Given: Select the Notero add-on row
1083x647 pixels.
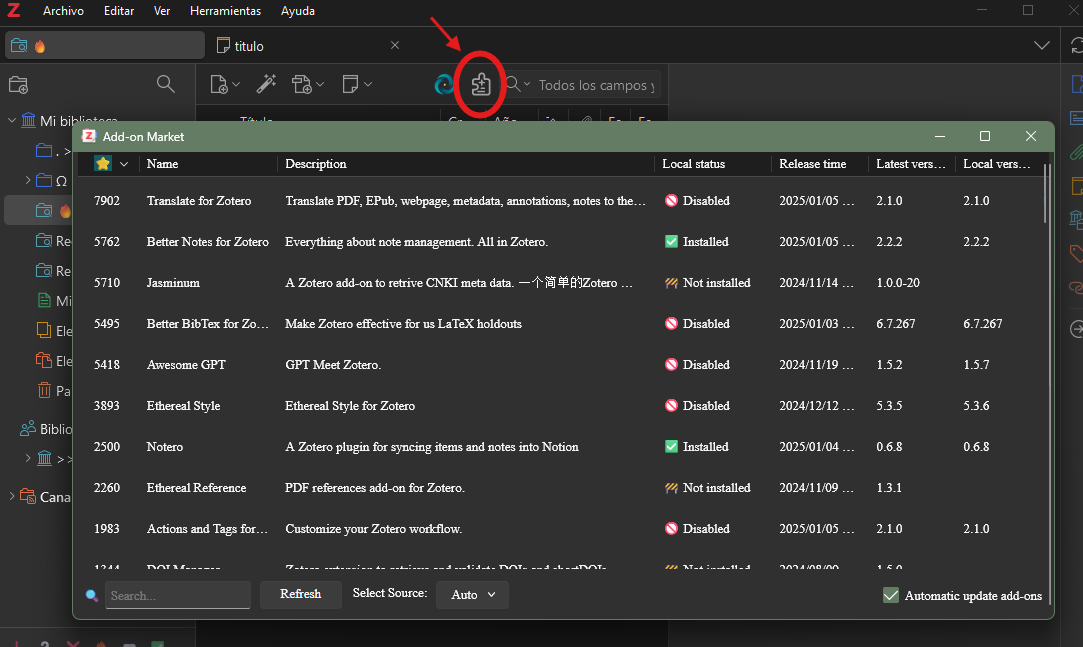Looking at the screenshot, I should tap(560, 447).
